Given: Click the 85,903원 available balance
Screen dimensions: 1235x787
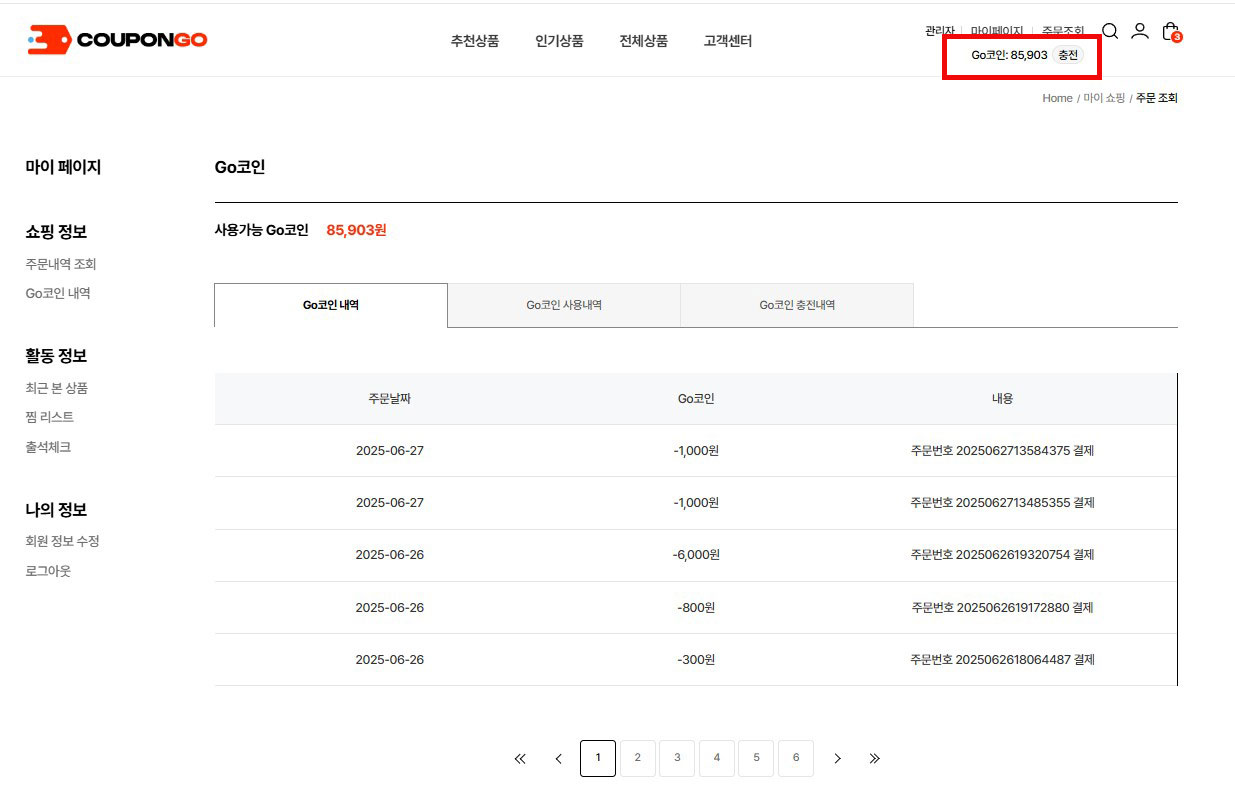Looking at the screenshot, I should click(356, 230).
